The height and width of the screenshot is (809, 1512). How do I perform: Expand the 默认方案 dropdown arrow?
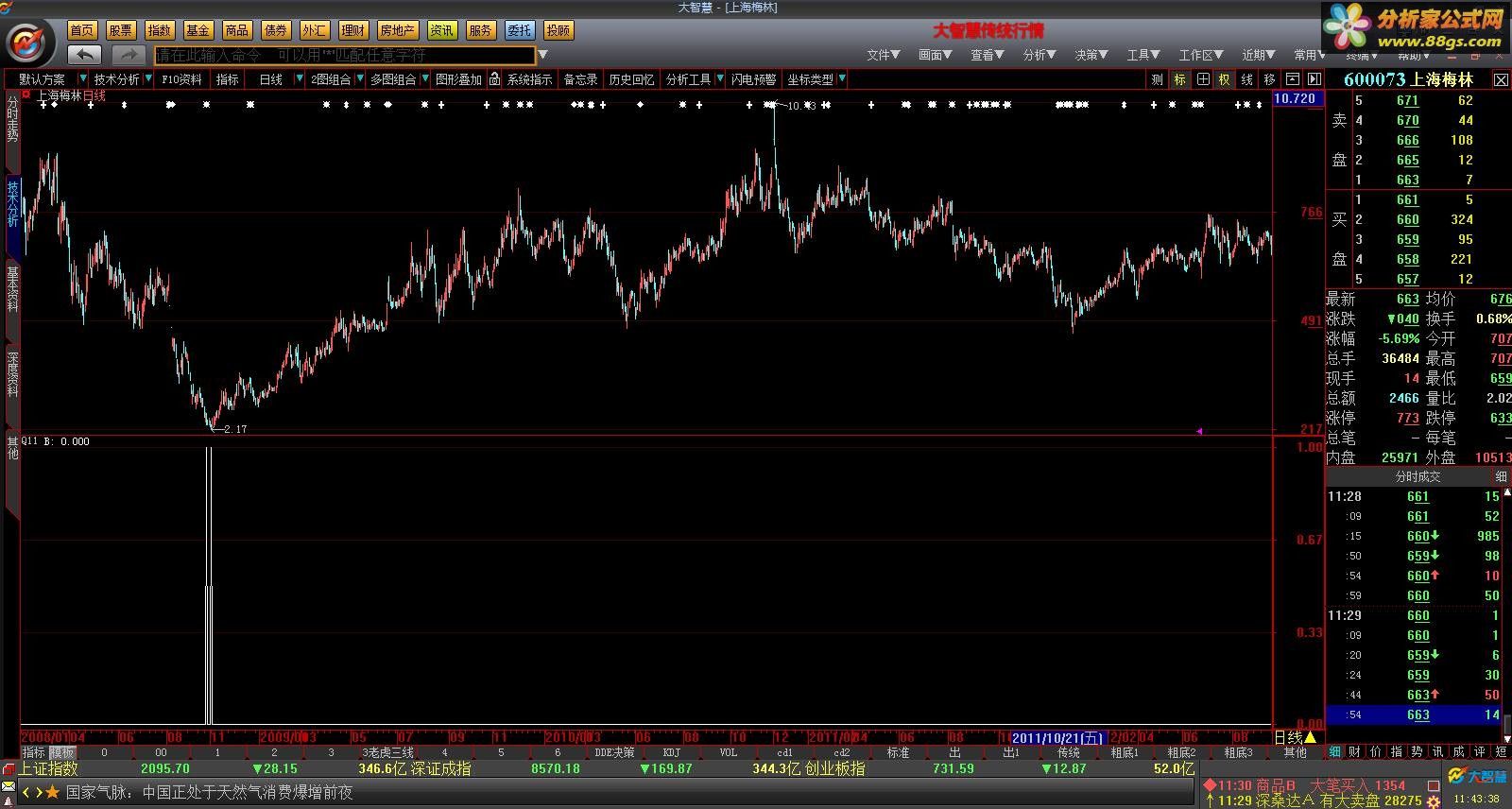pos(83,79)
